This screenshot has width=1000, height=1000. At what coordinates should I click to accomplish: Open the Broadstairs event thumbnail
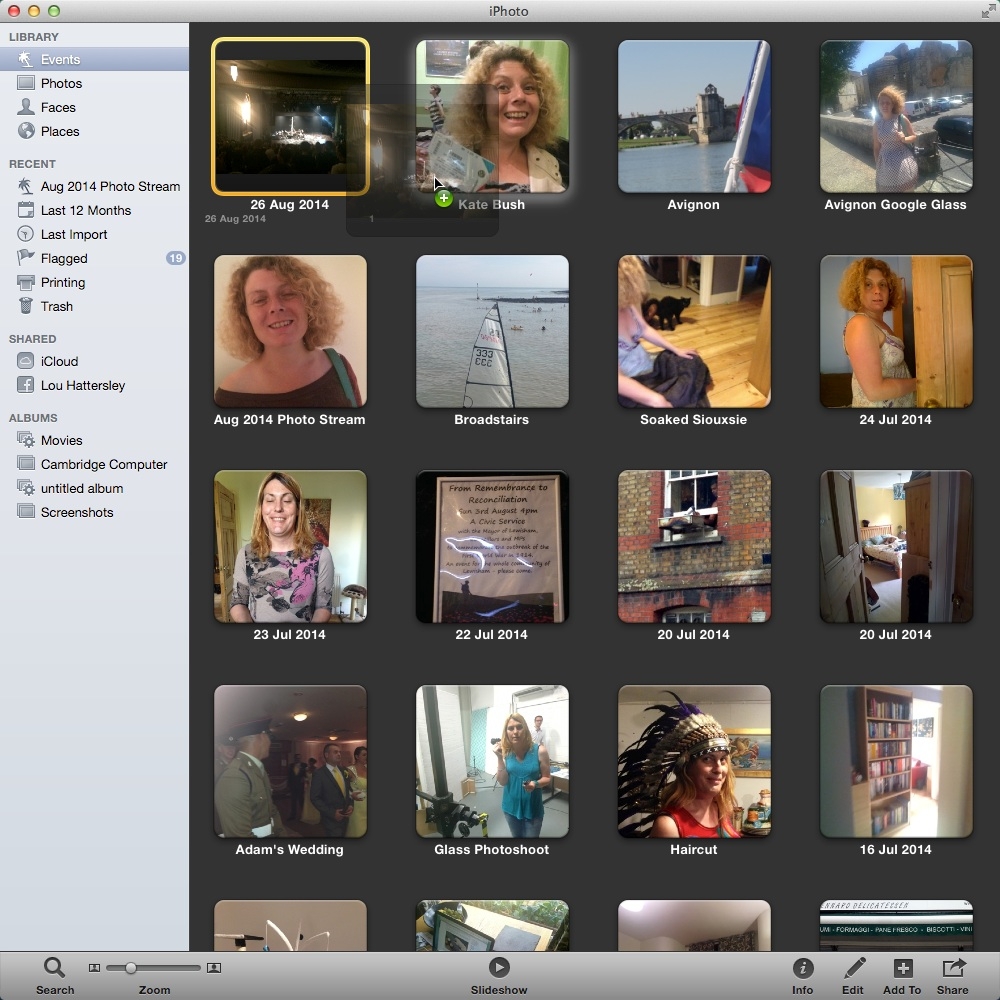click(x=492, y=331)
